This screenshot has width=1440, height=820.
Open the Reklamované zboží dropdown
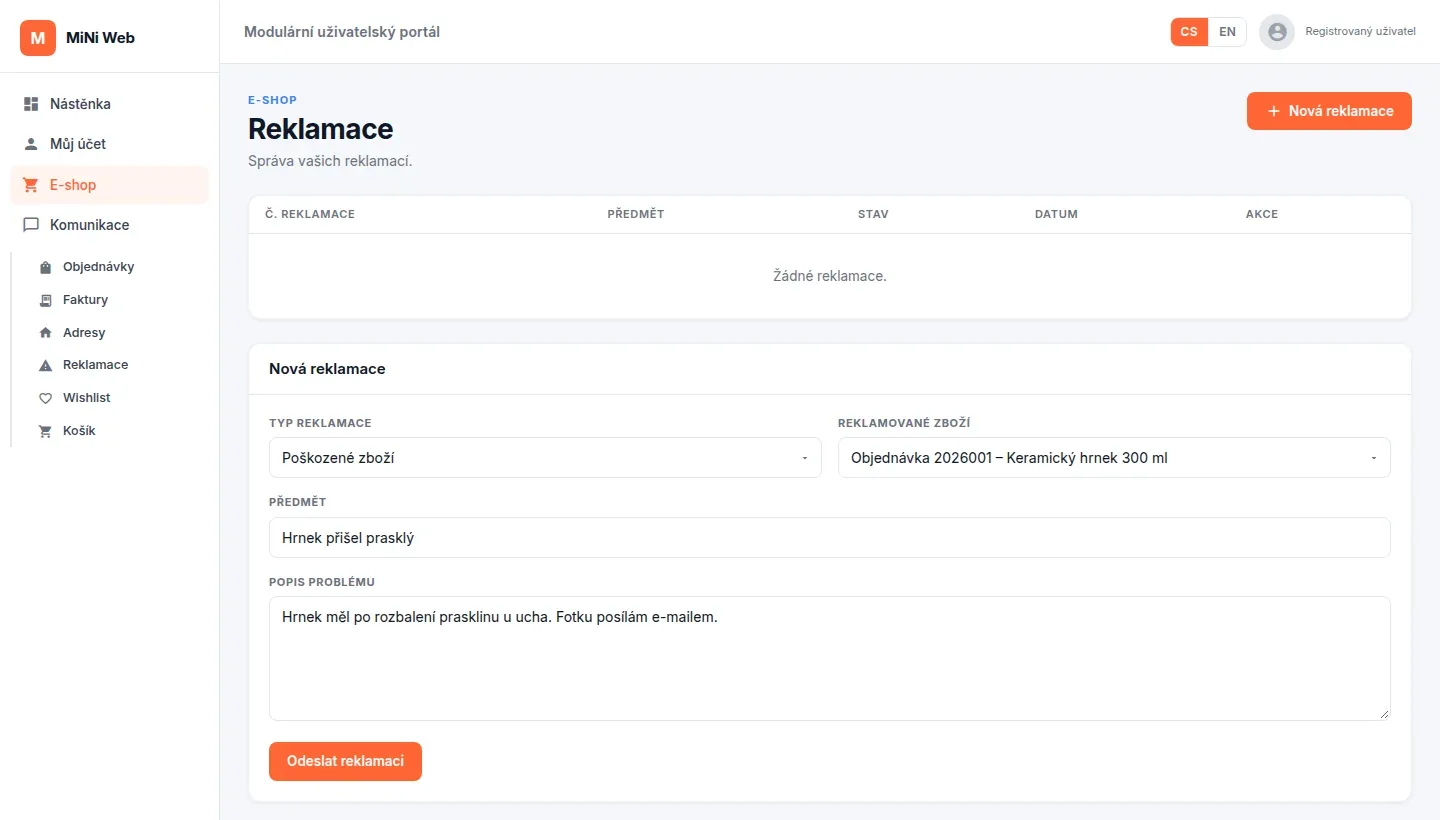point(1114,458)
